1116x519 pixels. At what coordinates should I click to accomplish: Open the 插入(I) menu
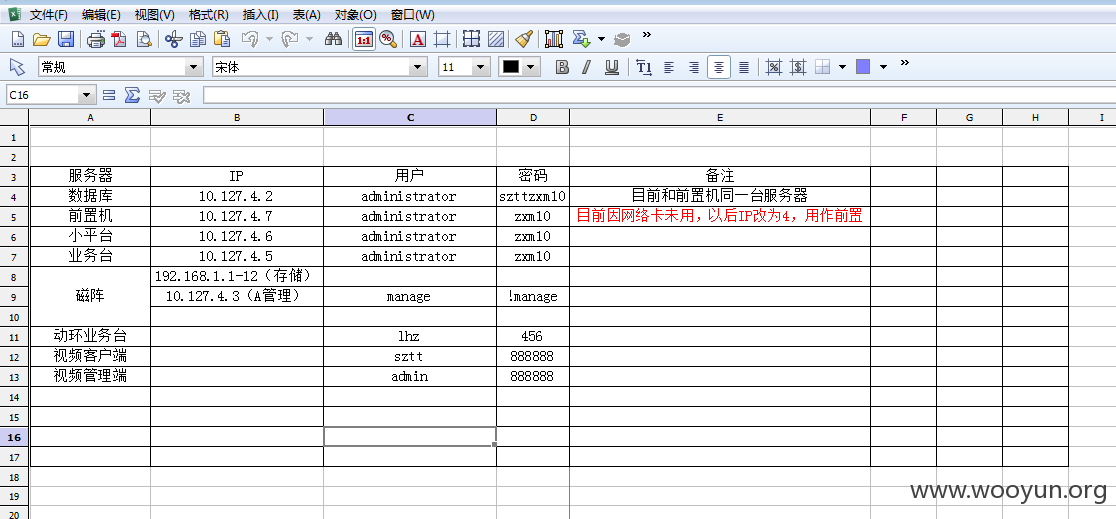(x=260, y=15)
